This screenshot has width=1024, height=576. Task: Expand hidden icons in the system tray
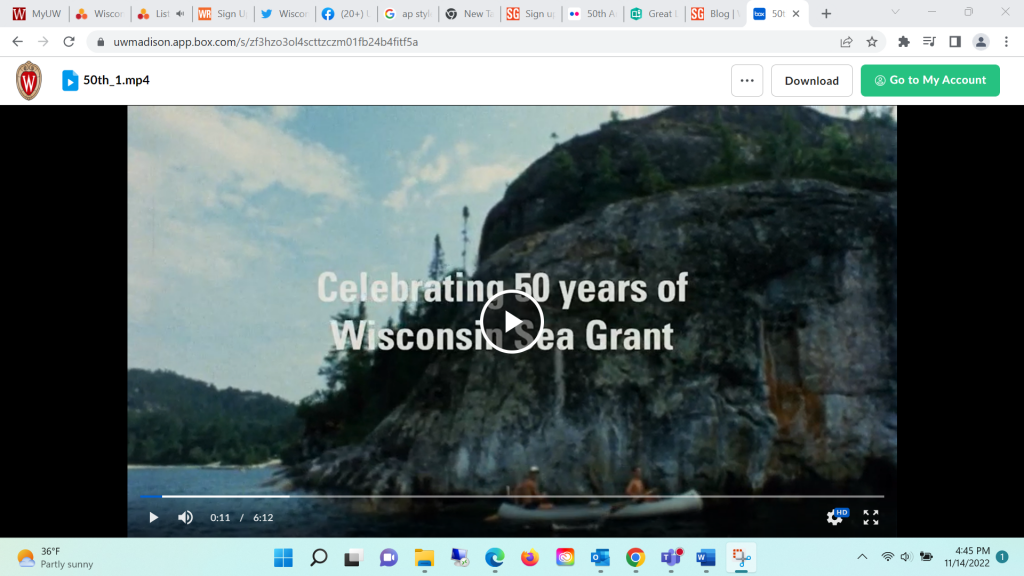[x=861, y=556]
